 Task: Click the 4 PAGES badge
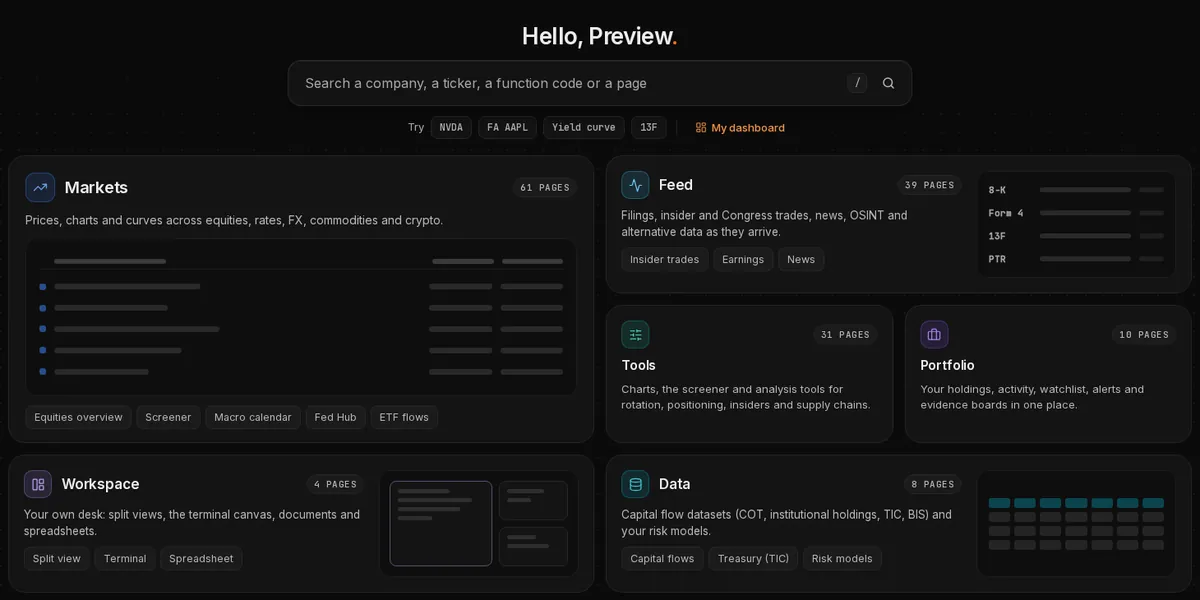coord(335,484)
